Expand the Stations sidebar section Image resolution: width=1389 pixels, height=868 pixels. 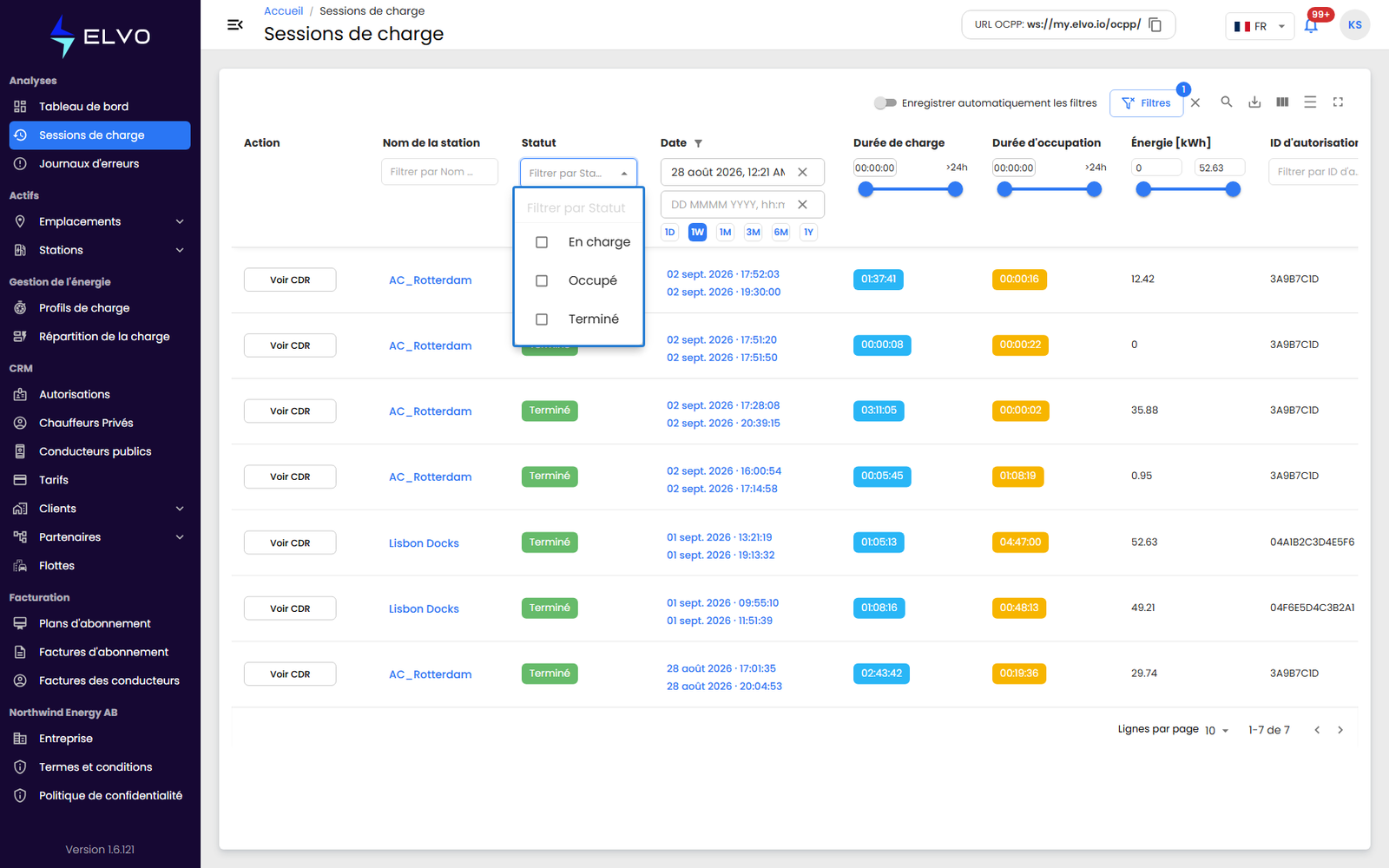100,250
